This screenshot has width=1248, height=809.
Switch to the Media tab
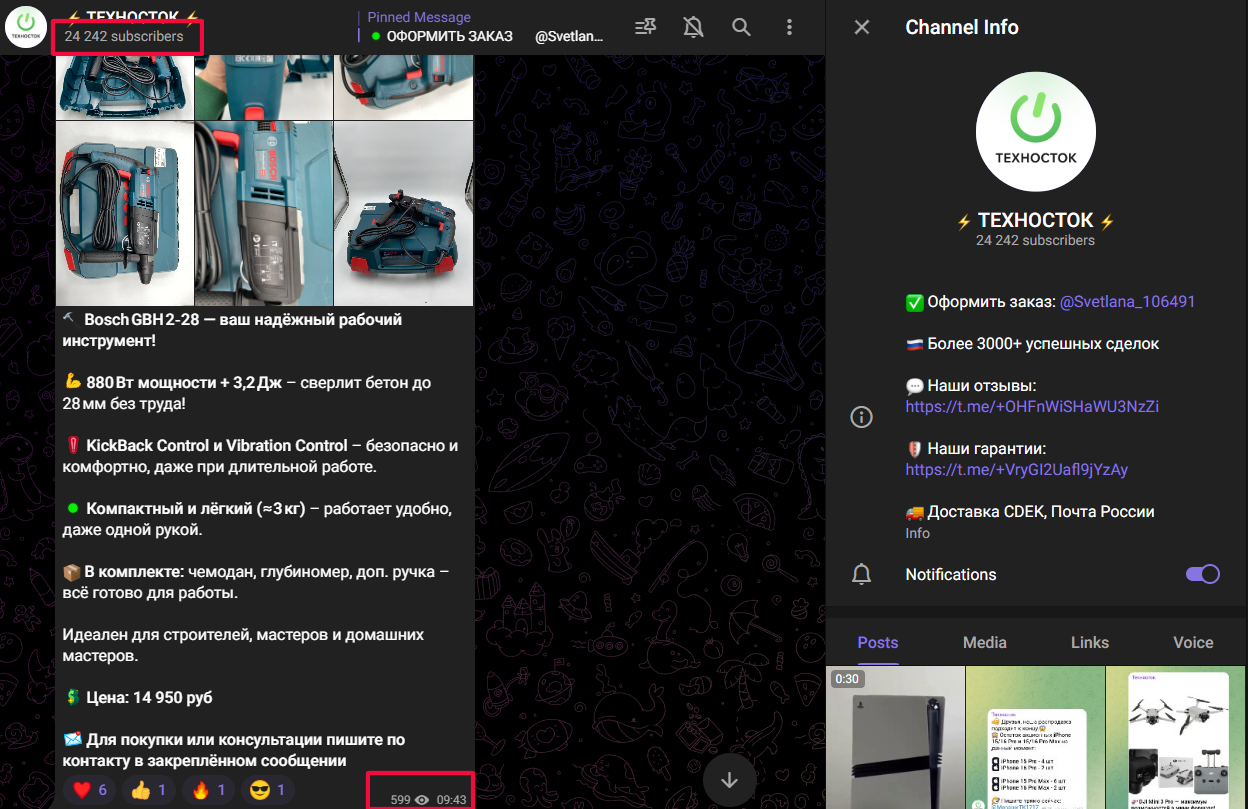point(985,642)
